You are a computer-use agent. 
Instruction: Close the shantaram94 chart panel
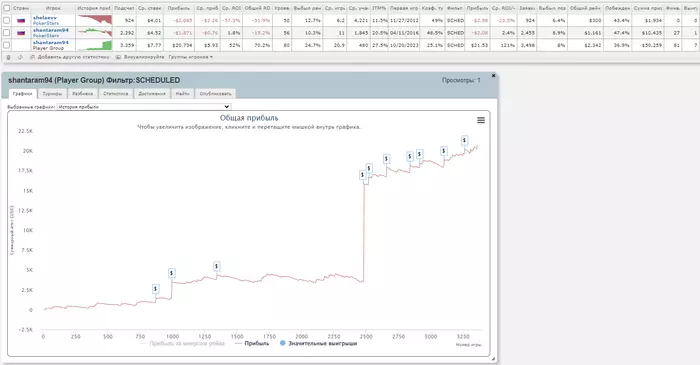click(x=493, y=76)
